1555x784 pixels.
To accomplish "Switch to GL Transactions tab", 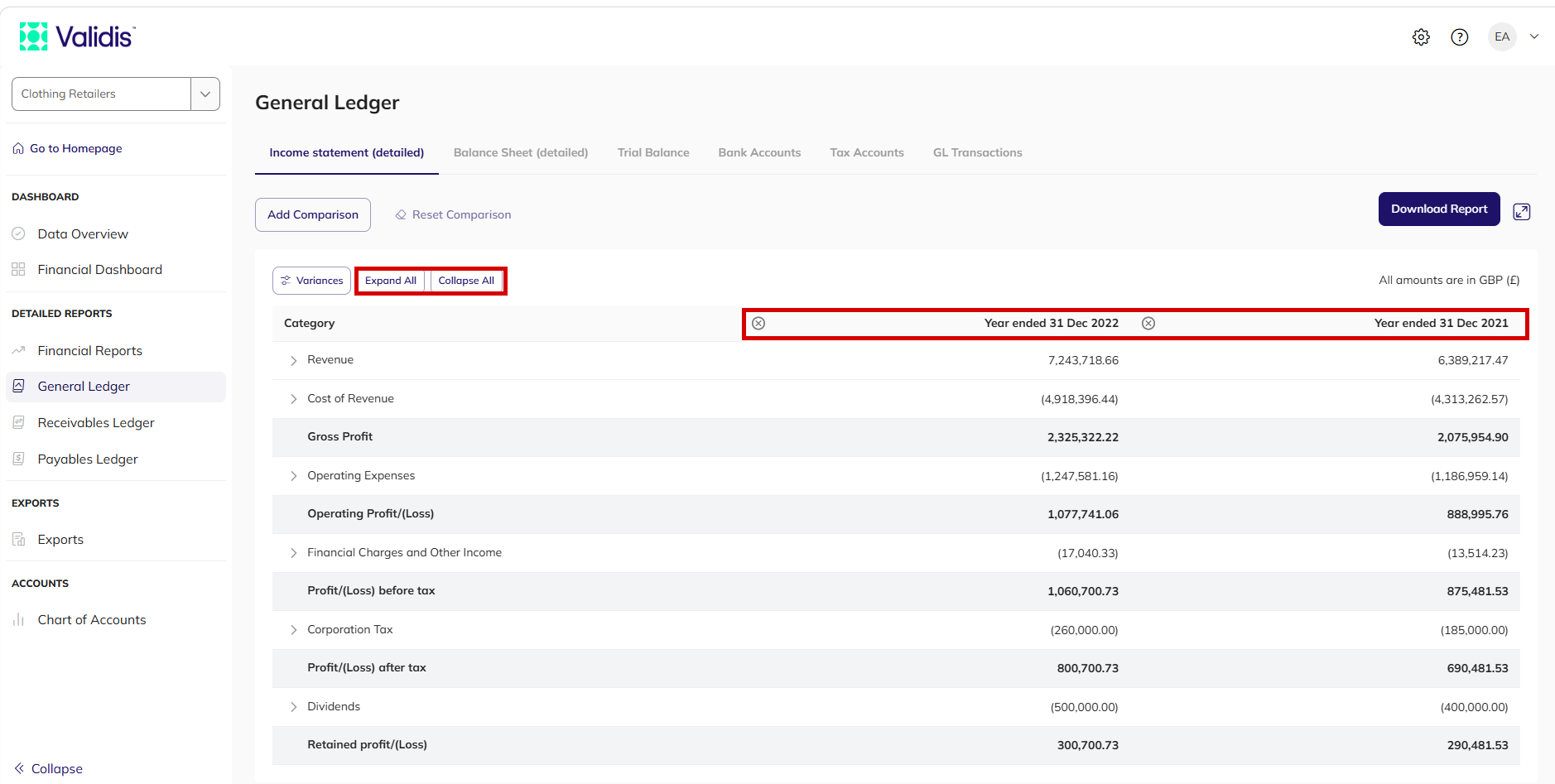I will 977,153.
